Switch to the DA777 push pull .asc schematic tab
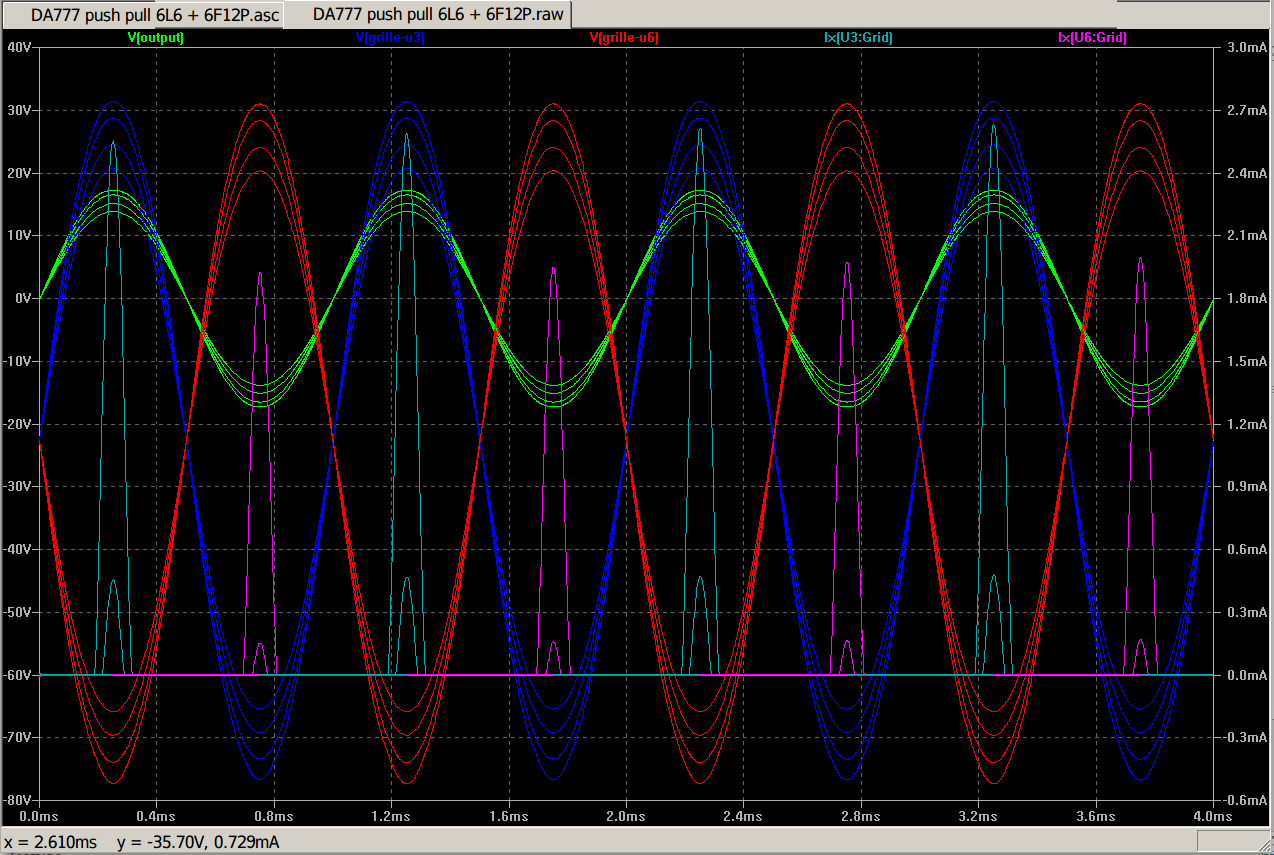Image resolution: width=1274 pixels, height=855 pixels. [142, 15]
